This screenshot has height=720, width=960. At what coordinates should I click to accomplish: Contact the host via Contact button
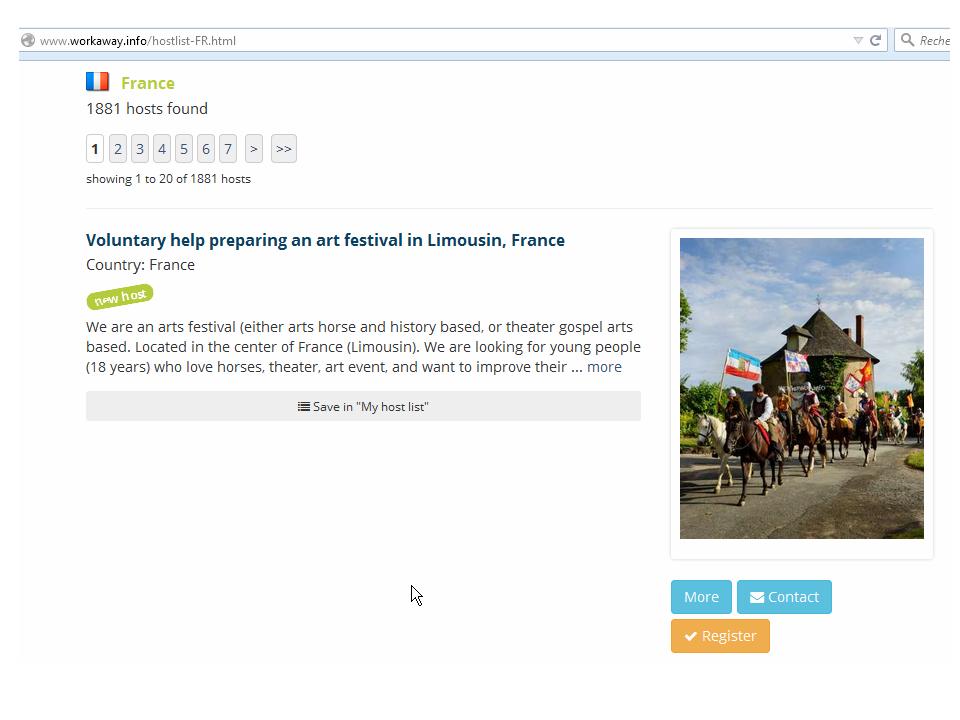(x=784, y=597)
